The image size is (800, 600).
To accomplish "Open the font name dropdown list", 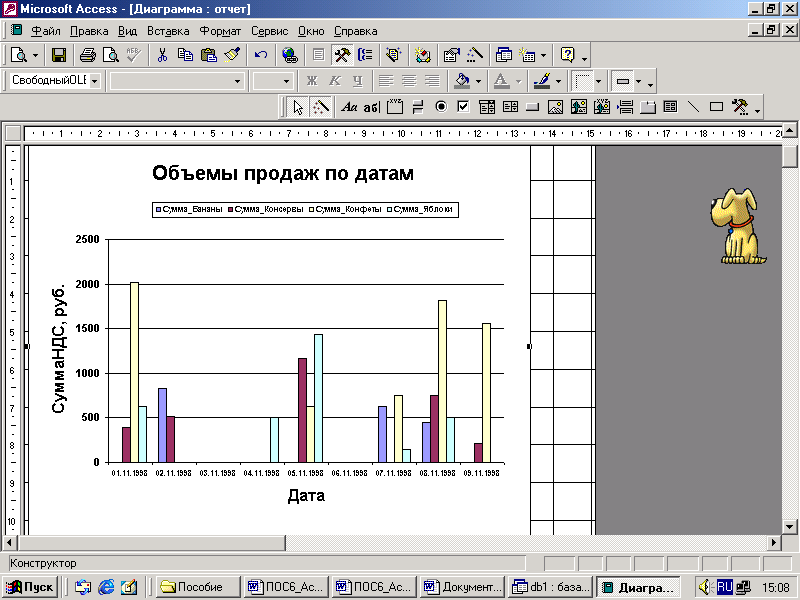I will [237, 81].
